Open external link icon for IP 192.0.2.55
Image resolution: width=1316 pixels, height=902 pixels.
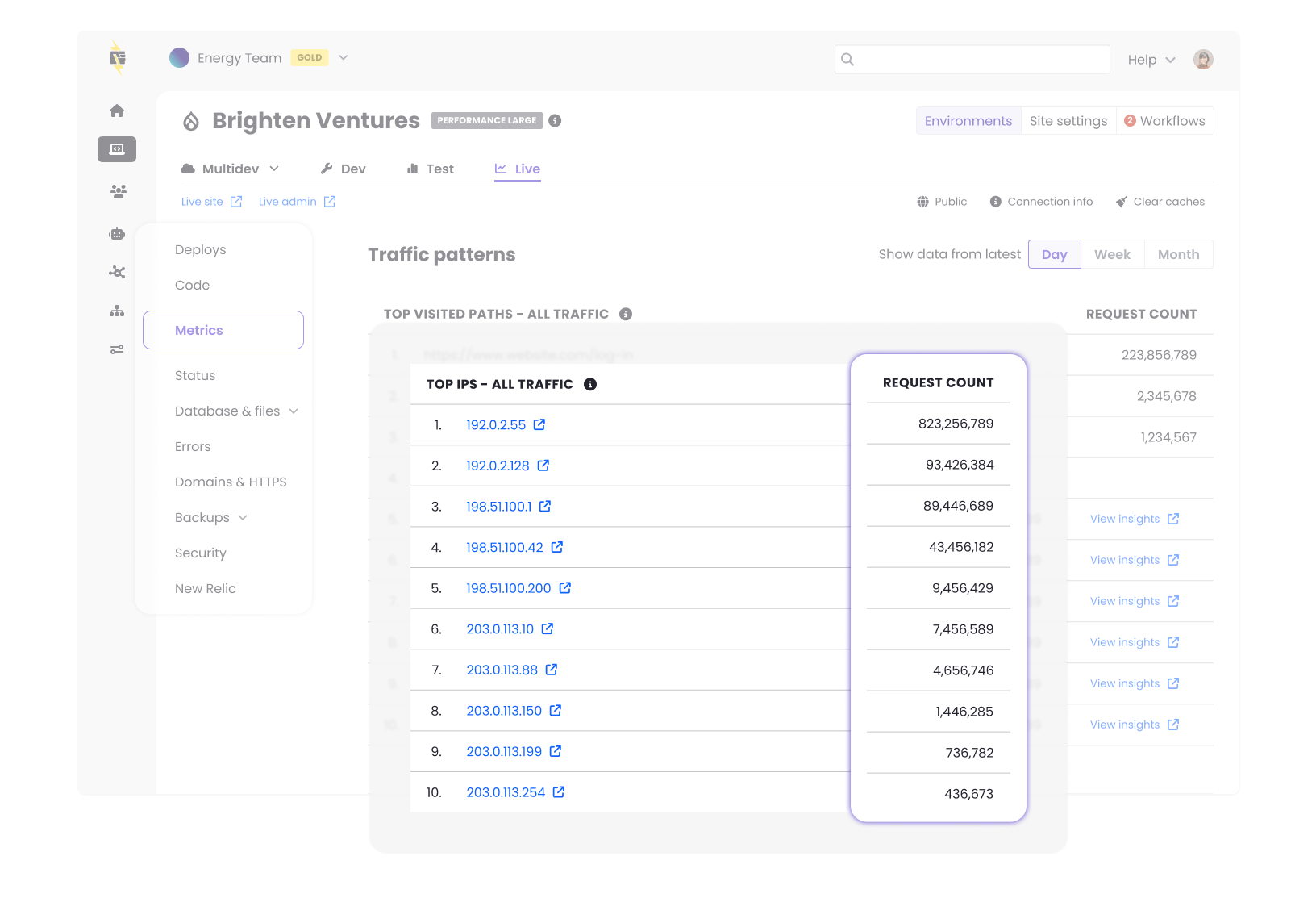pyautogui.click(x=539, y=424)
